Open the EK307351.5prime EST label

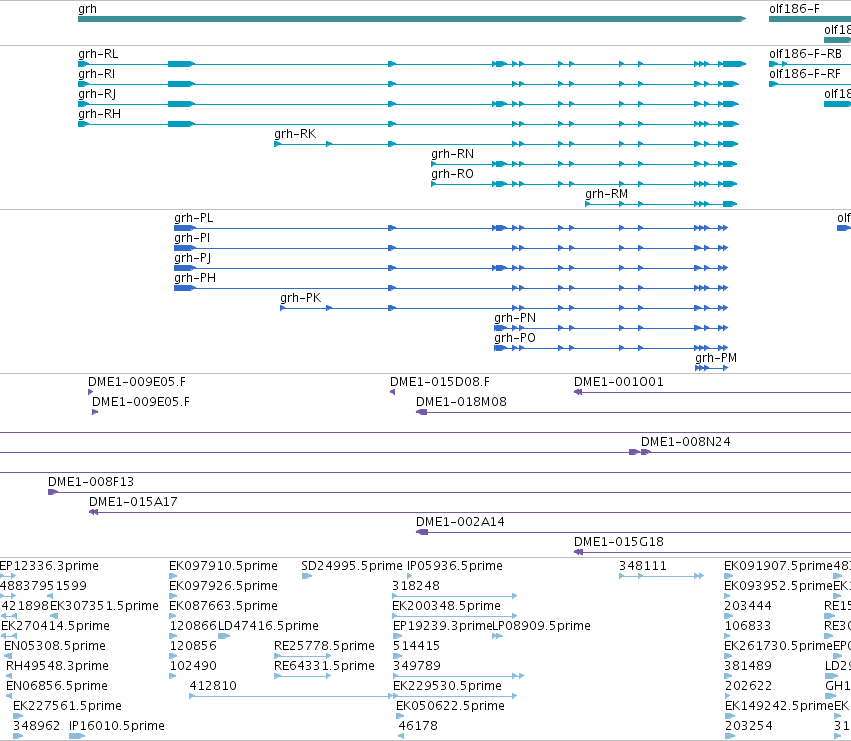[104, 606]
